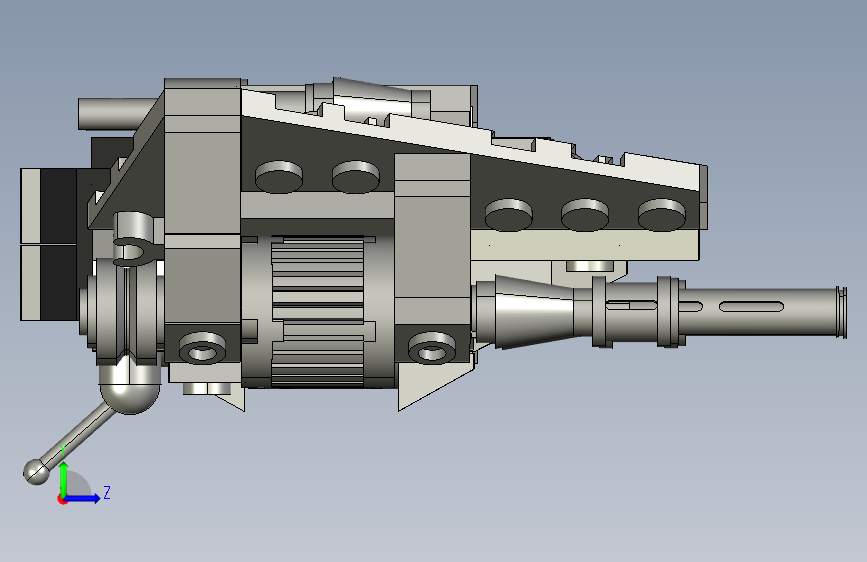
Task: Click the blue Z label beside the triad
Action: tap(107, 492)
